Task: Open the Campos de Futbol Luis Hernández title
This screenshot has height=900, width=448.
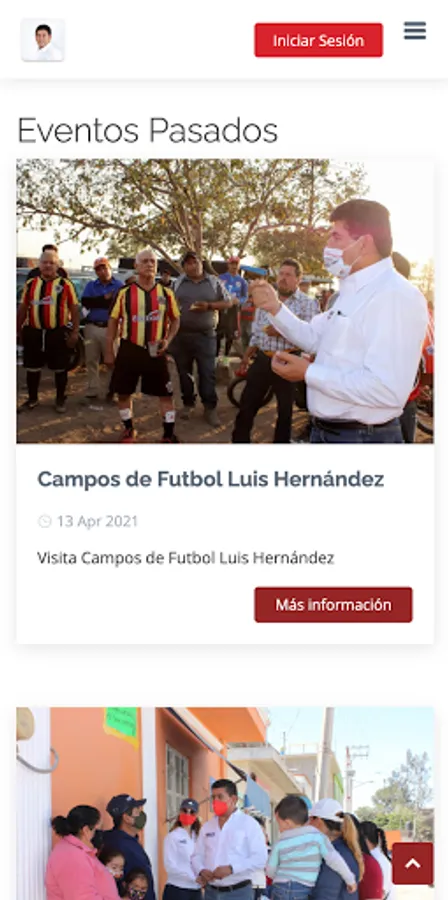Action: coord(211,479)
